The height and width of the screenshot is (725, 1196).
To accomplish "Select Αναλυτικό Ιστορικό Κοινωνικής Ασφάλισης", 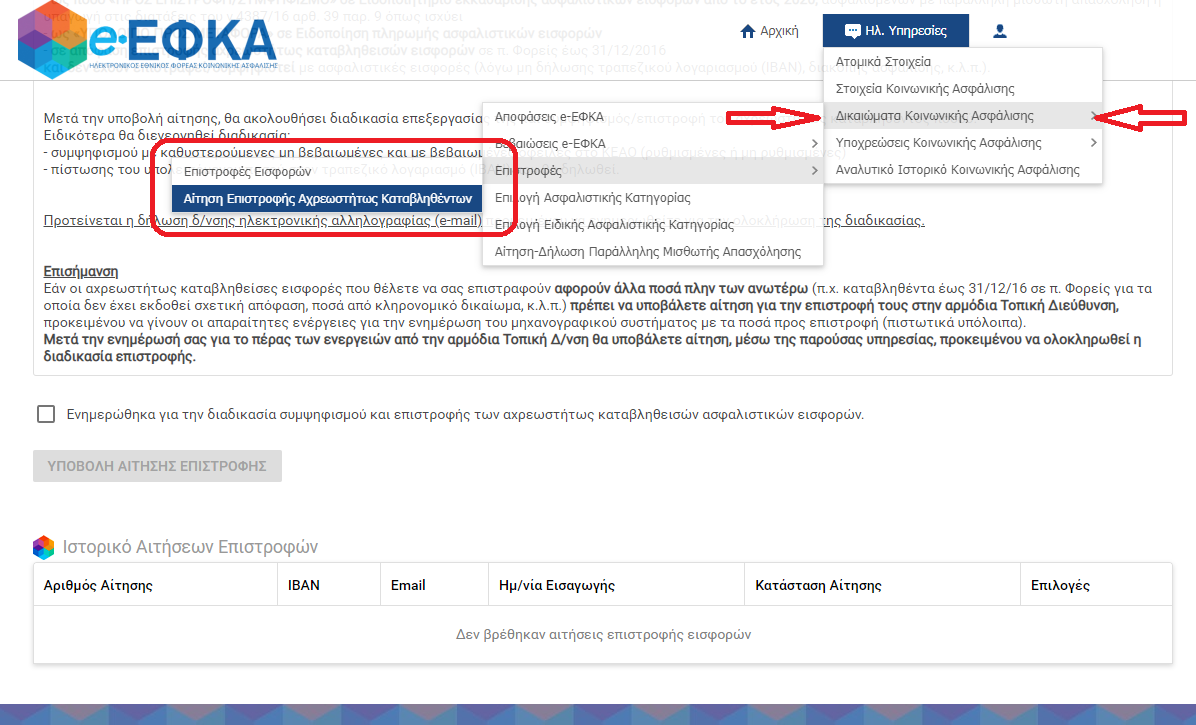I will [x=963, y=170].
